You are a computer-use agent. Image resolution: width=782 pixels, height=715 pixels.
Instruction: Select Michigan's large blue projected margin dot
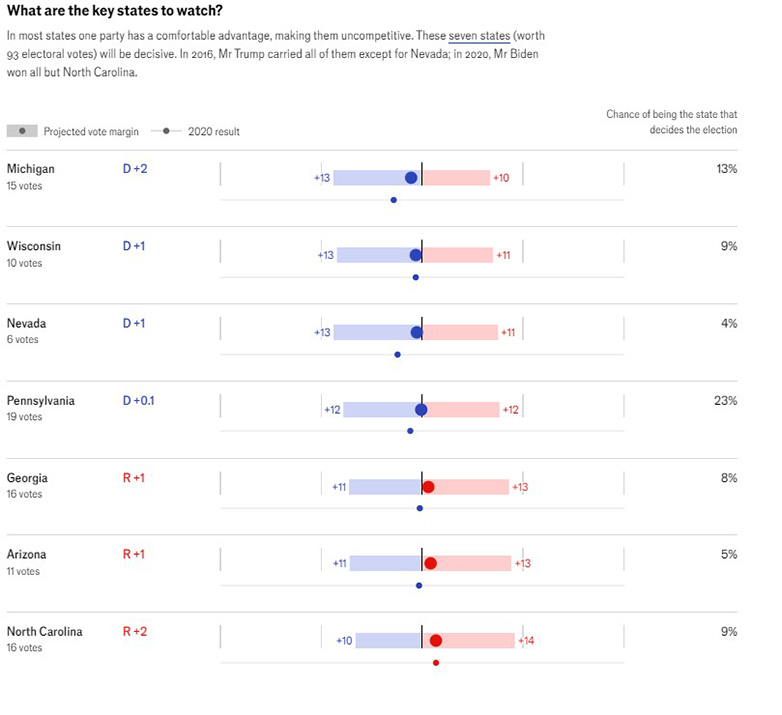411,178
